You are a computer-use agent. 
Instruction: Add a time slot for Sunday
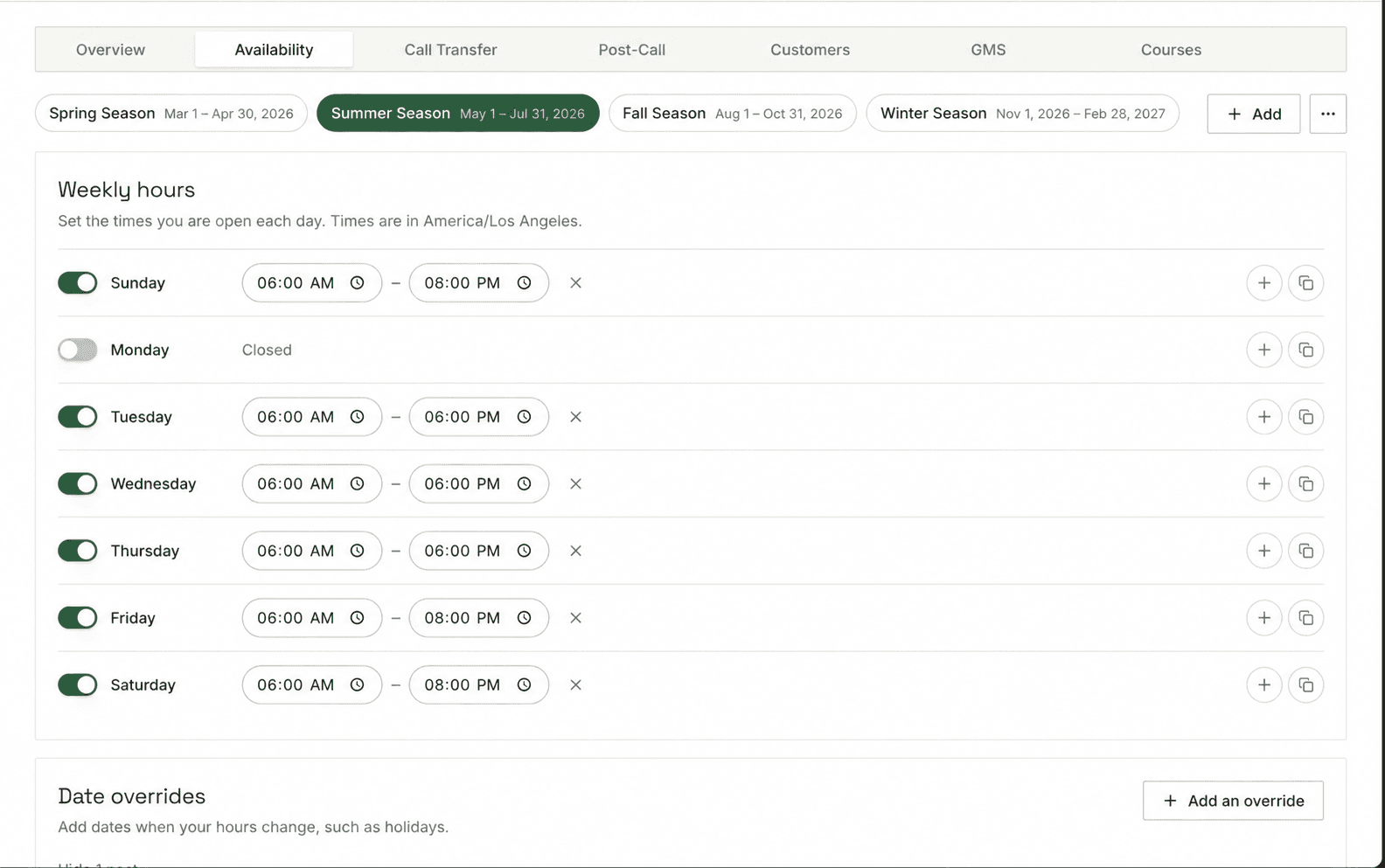point(1263,283)
